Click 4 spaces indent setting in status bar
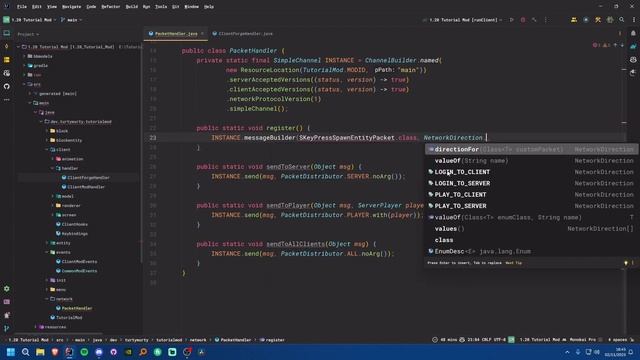Viewport: 640px width, 360px height. [x=618, y=340]
